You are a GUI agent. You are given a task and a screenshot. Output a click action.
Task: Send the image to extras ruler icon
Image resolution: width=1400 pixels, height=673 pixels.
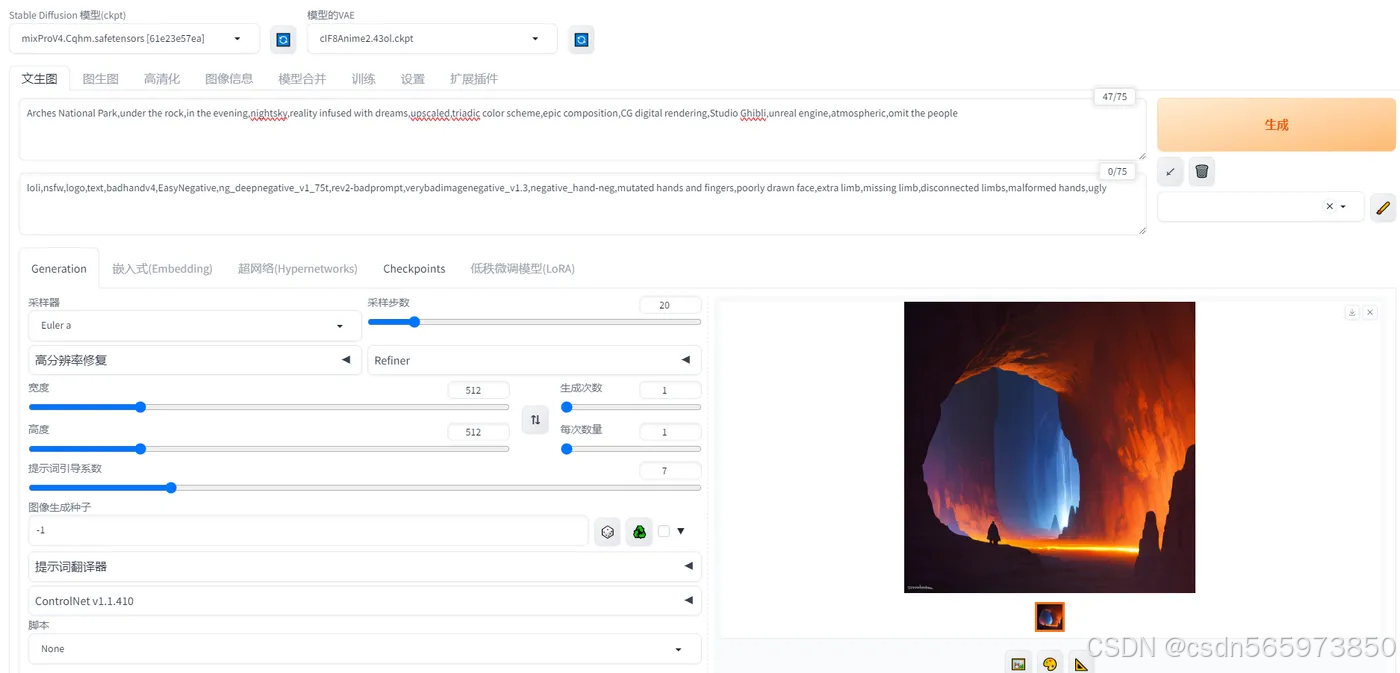point(1081,663)
